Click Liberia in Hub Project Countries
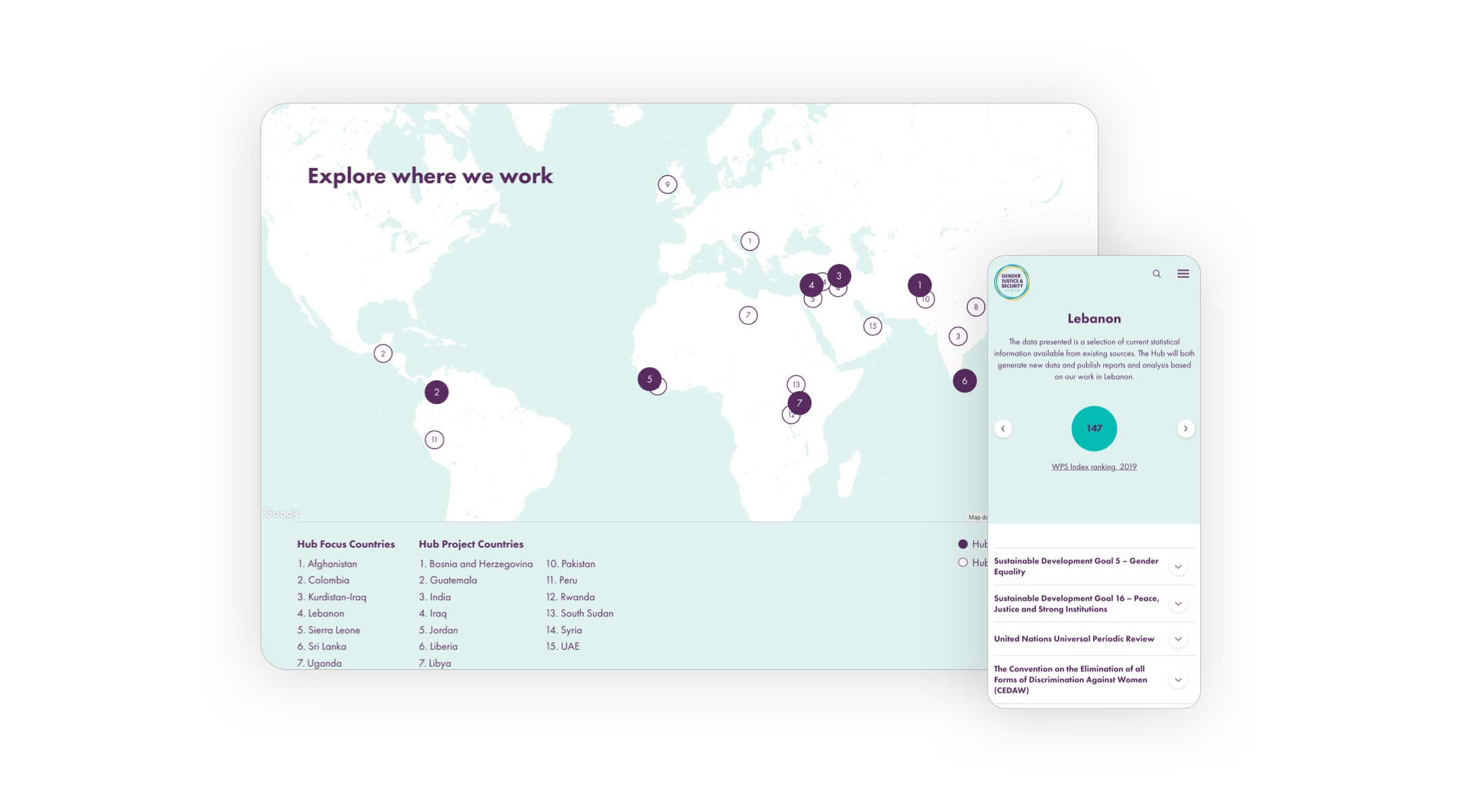This screenshot has height=812, width=1462. tap(438, 647)
